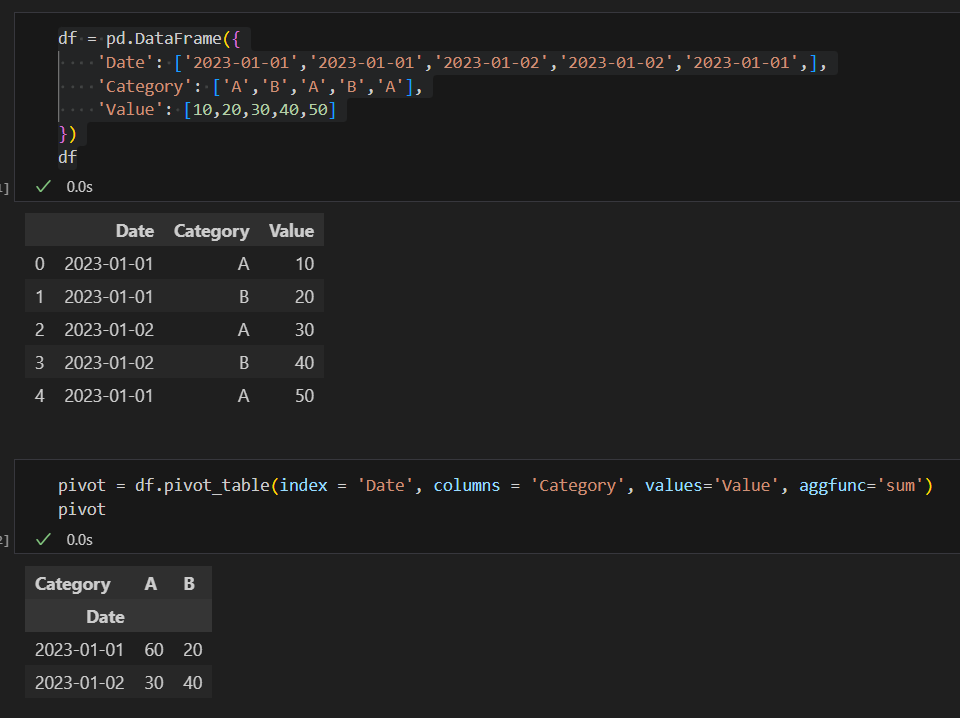This screenshot has width=960, height=718.
Task: Click the value 40 in df table's Value column
Action: (304, 363)
